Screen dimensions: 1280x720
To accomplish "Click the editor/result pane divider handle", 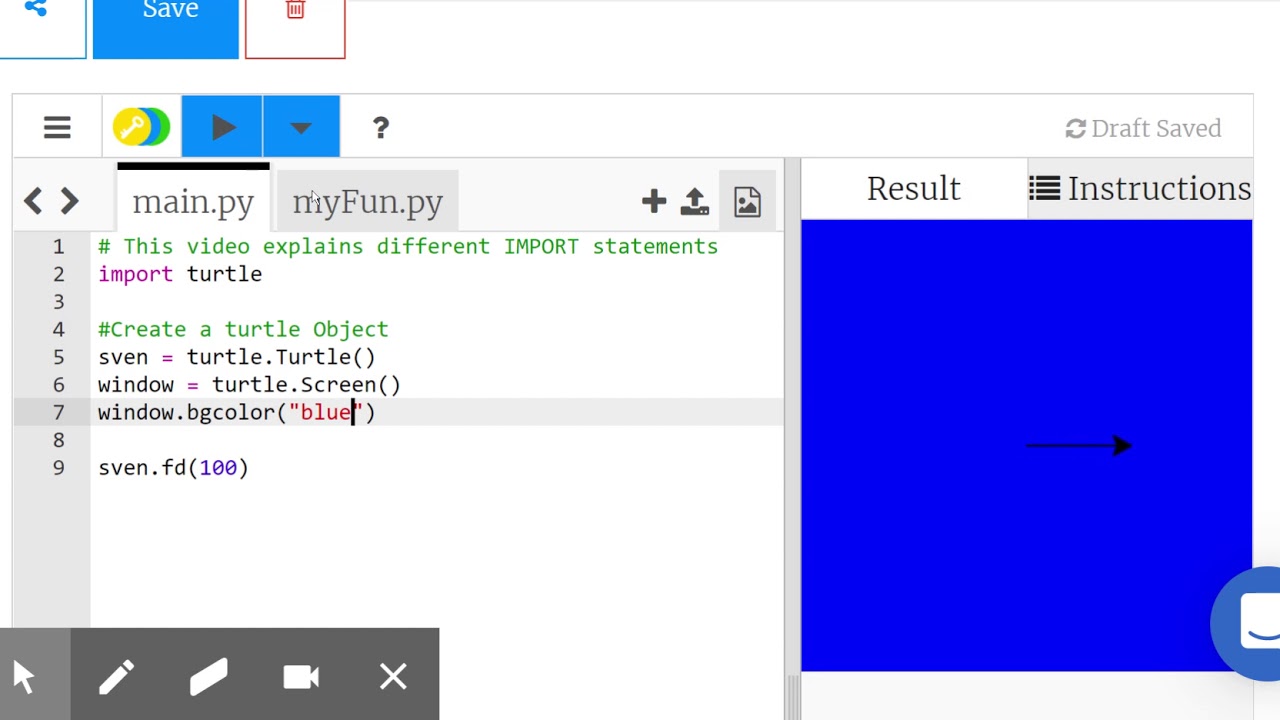I will [x=793, y=440].
